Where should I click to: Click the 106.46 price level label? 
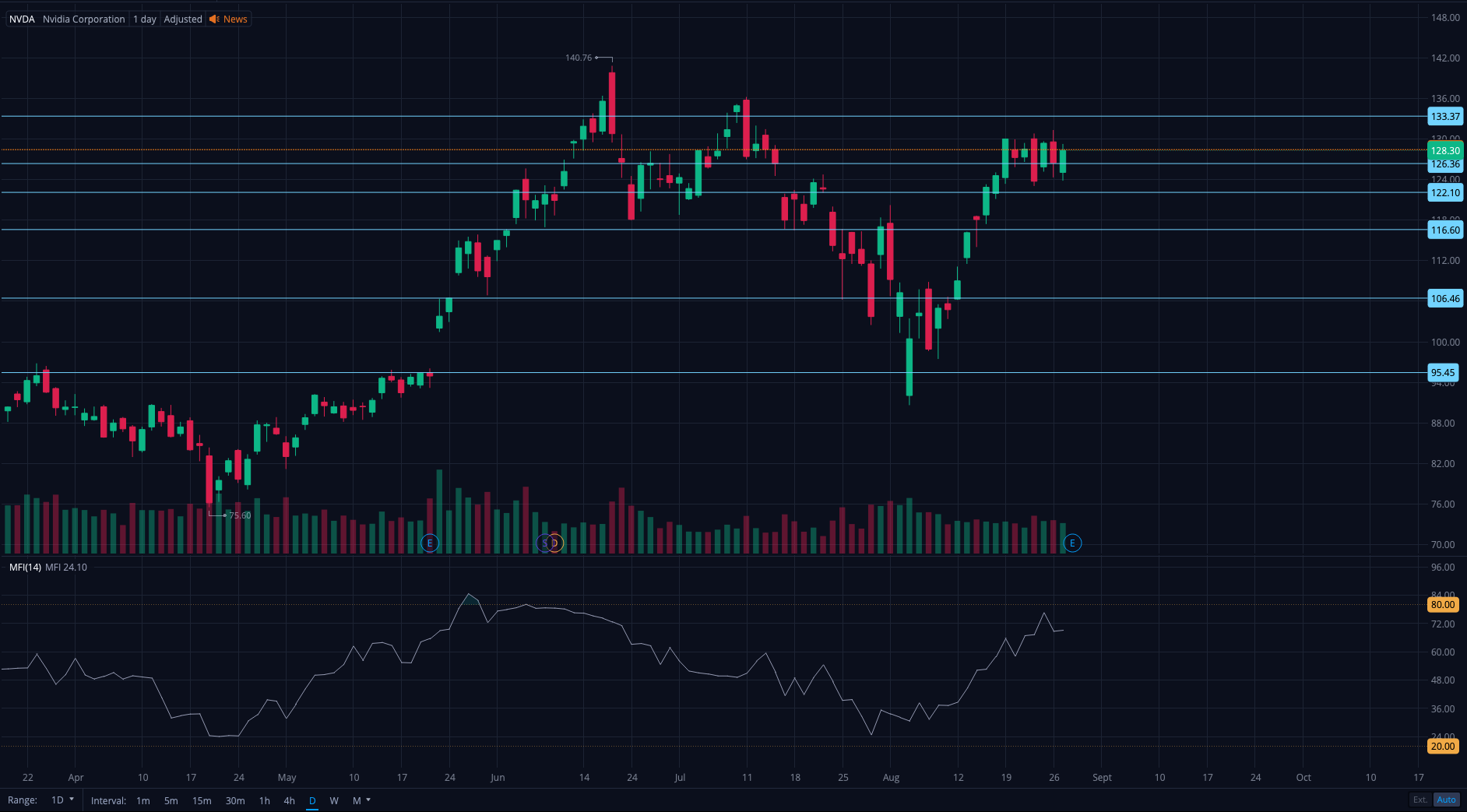click(1445, 298)
